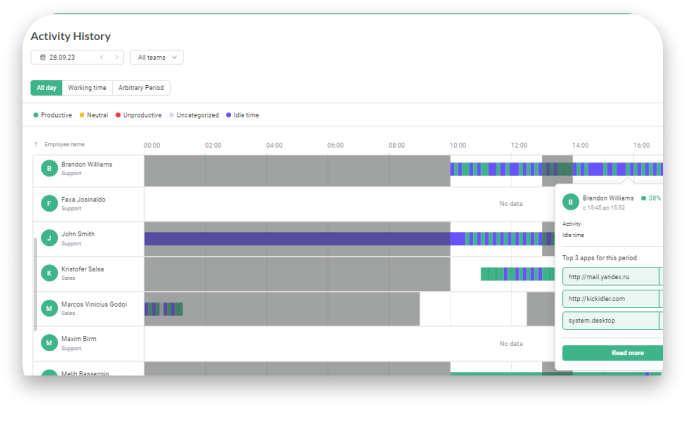This screenshot has height=431, width=686.
Task: Expand the mail.yandex.ru app entry
Action: click(x=610, y=276)
